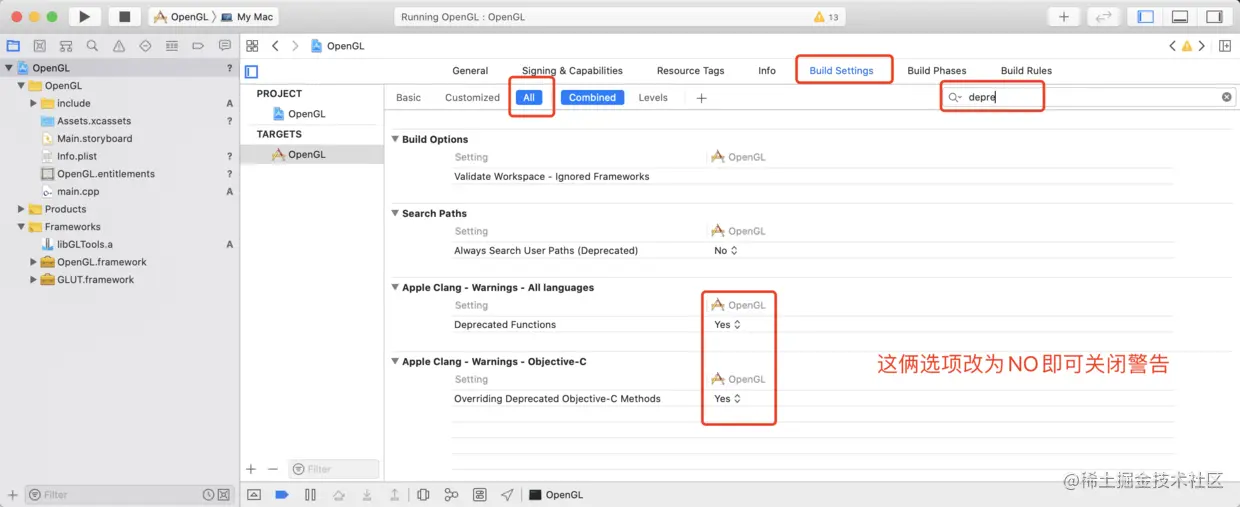The width and height of the screenshot is (1240, 507).
Task: Click the Stop button in toolbar
Action: pyautogui.click(x=124, y=16)
